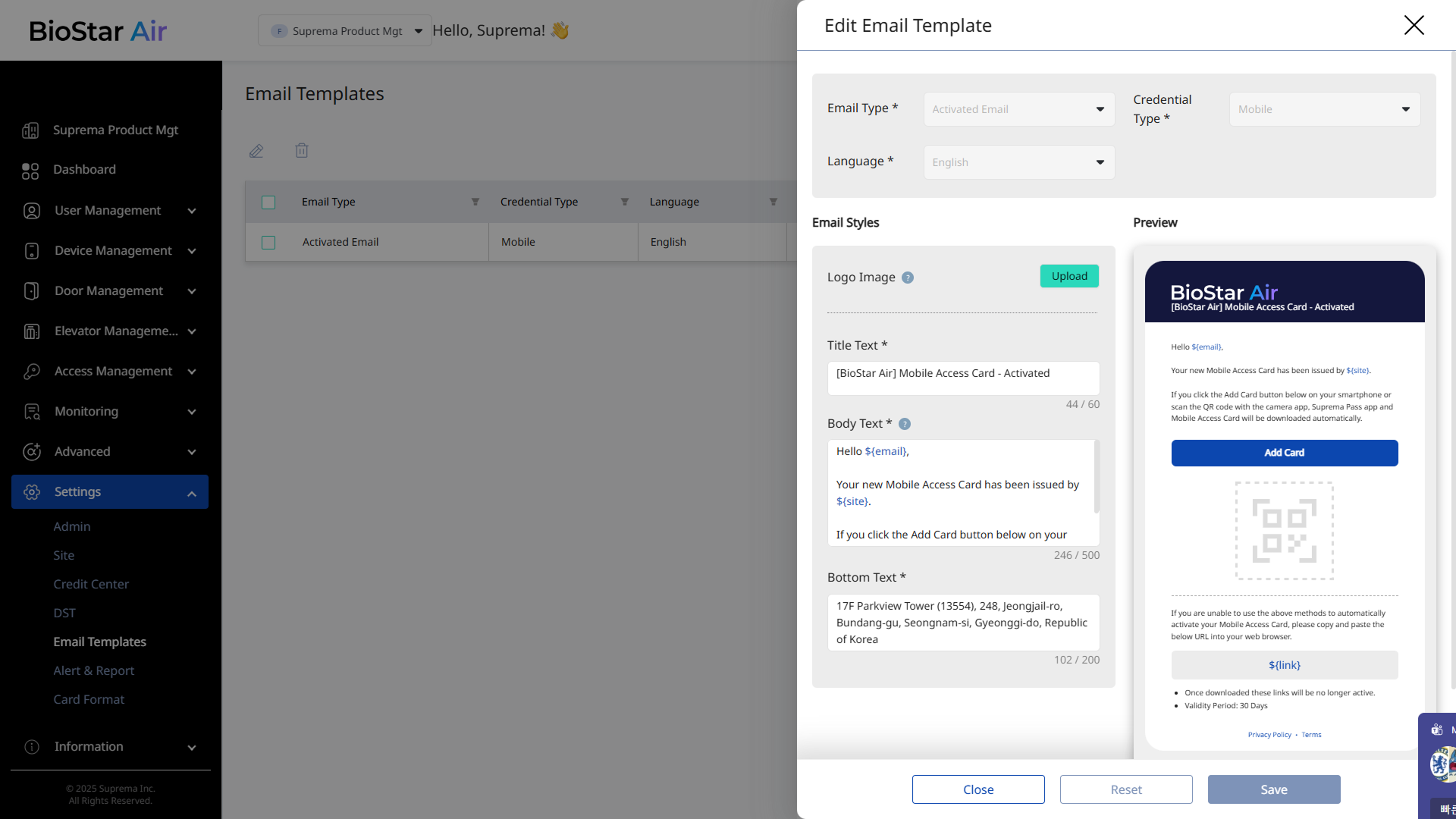This screenshot has width=1456, height=819.
Task: Open the Email Type dropdown
Action: coord(1018,109)
